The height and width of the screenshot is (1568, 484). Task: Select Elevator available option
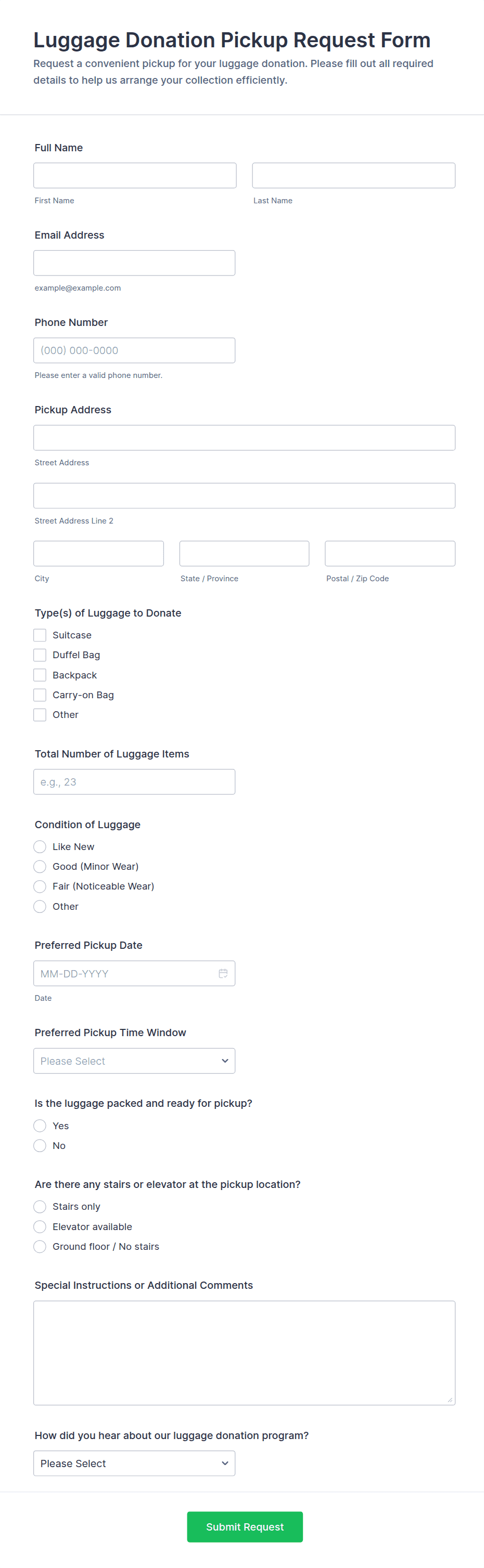[40, 1226]
